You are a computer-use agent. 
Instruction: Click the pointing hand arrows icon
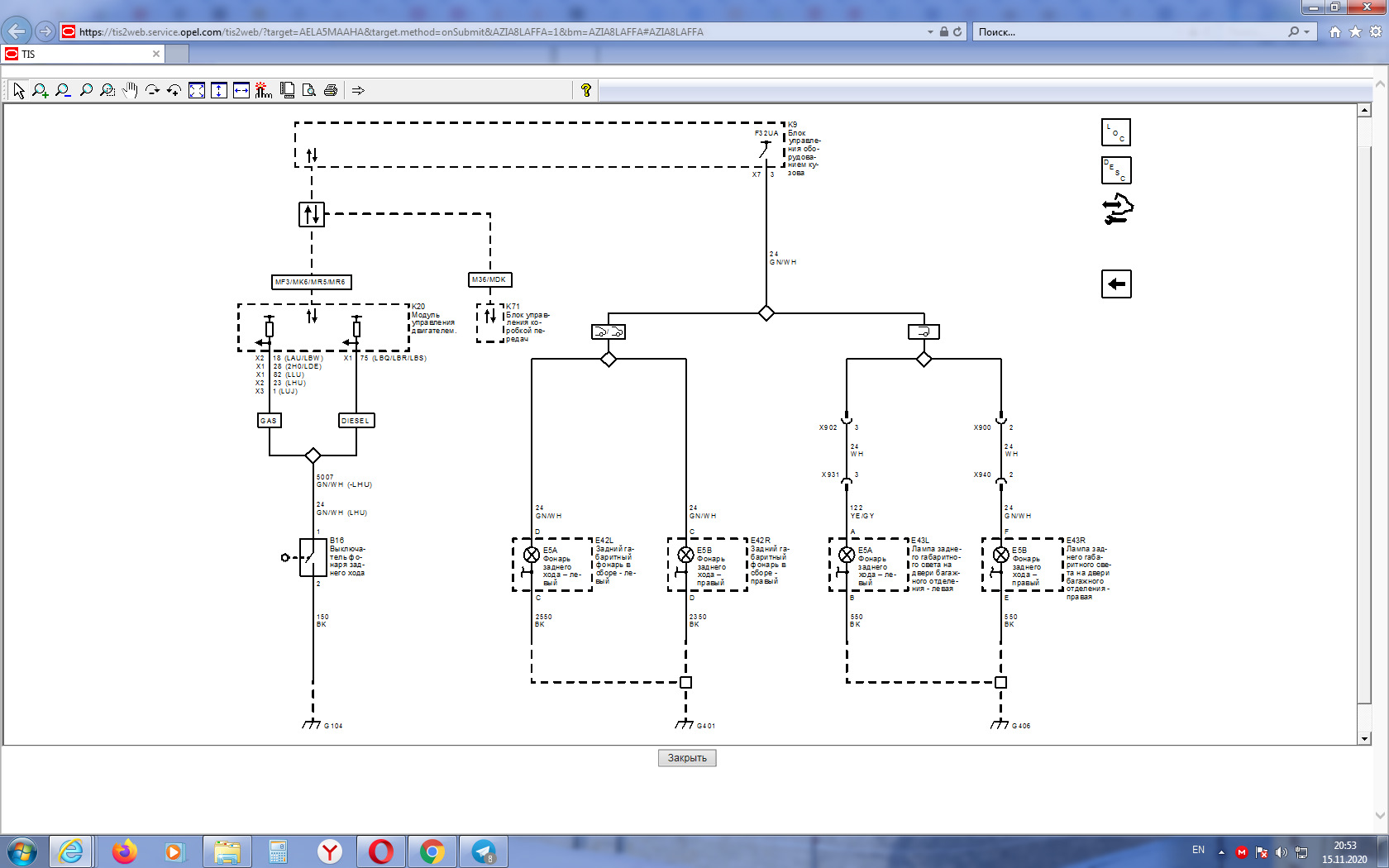click(1118, 209)
